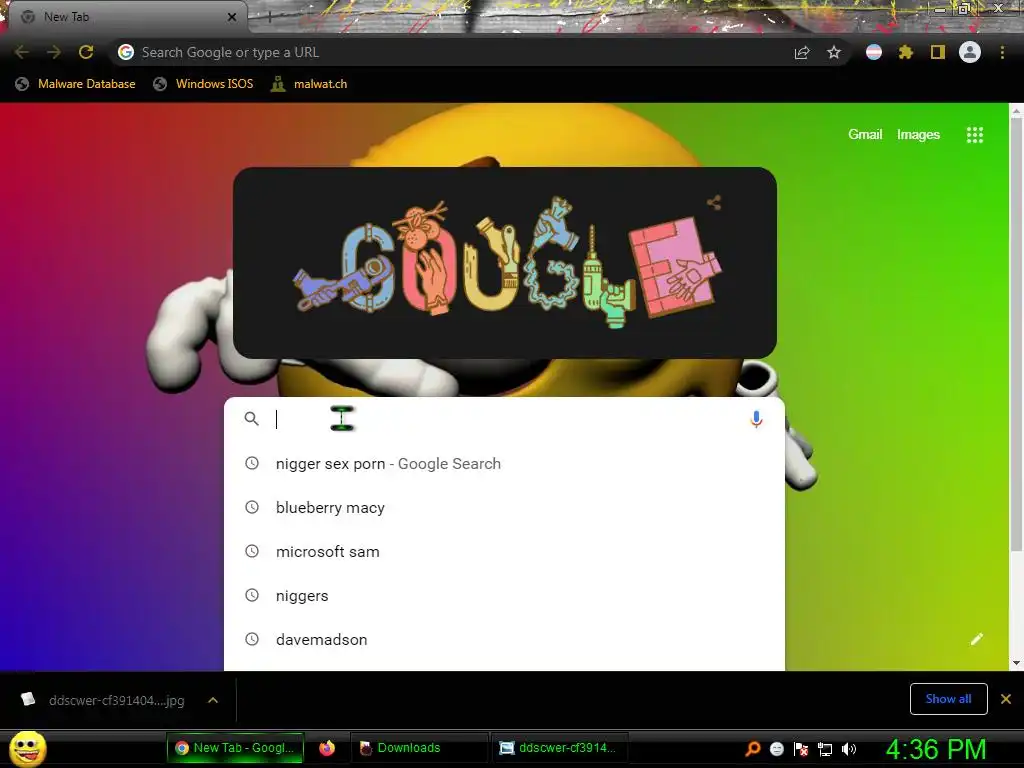Click the Google Doodle artwork
The image size is (1024, 768).
click(505, 263)
